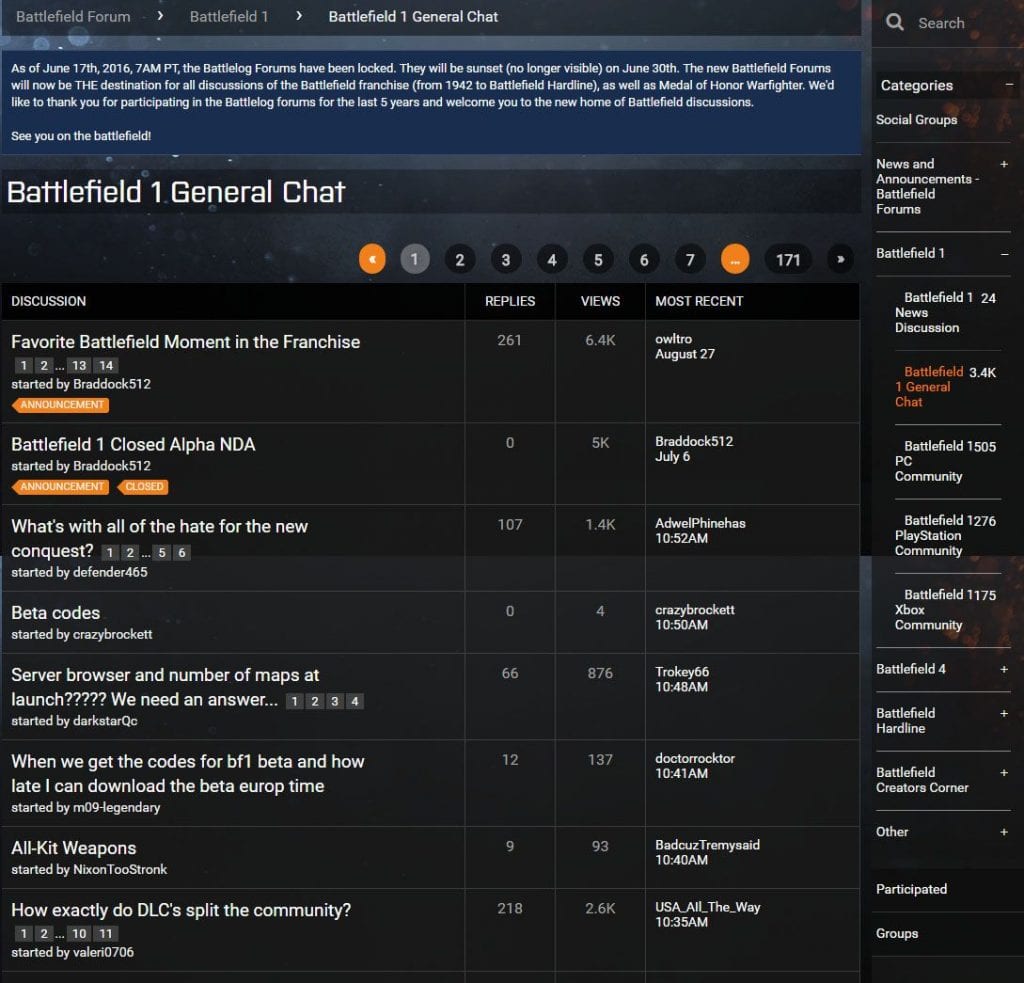Expand the Other category
Screen dimensions: 1024x983
(x=1004, y=832)
